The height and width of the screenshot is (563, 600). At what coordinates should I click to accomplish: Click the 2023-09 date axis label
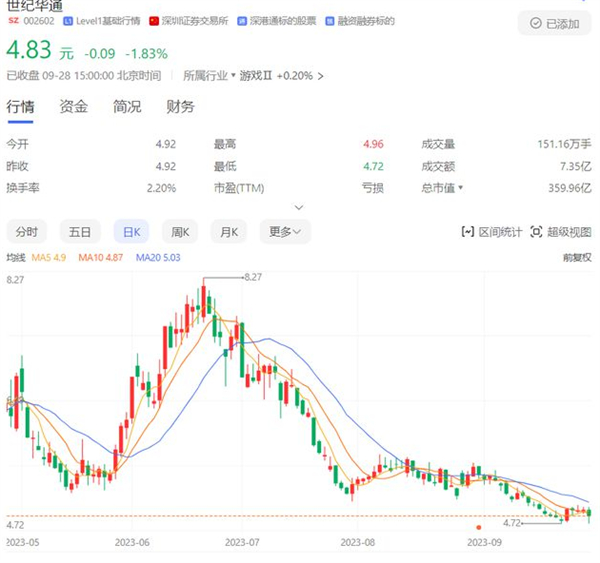point(484,542)
